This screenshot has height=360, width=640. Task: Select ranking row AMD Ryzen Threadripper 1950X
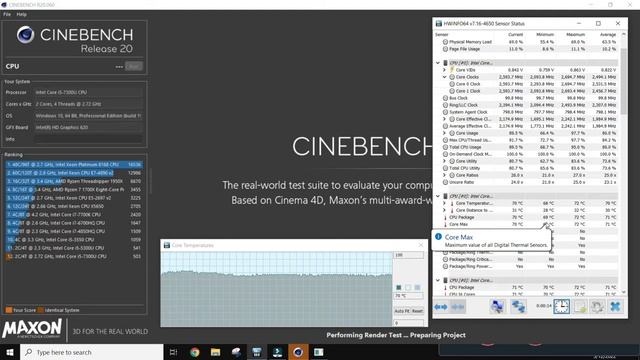74,181
